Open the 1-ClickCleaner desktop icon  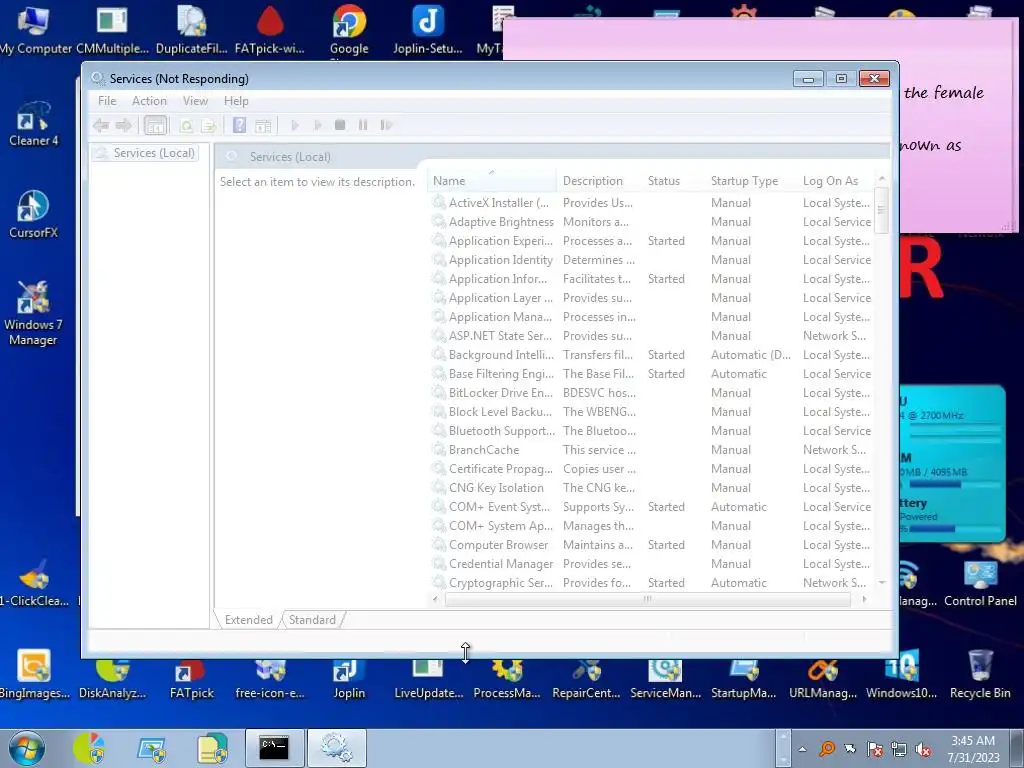(x=34, y=583)
